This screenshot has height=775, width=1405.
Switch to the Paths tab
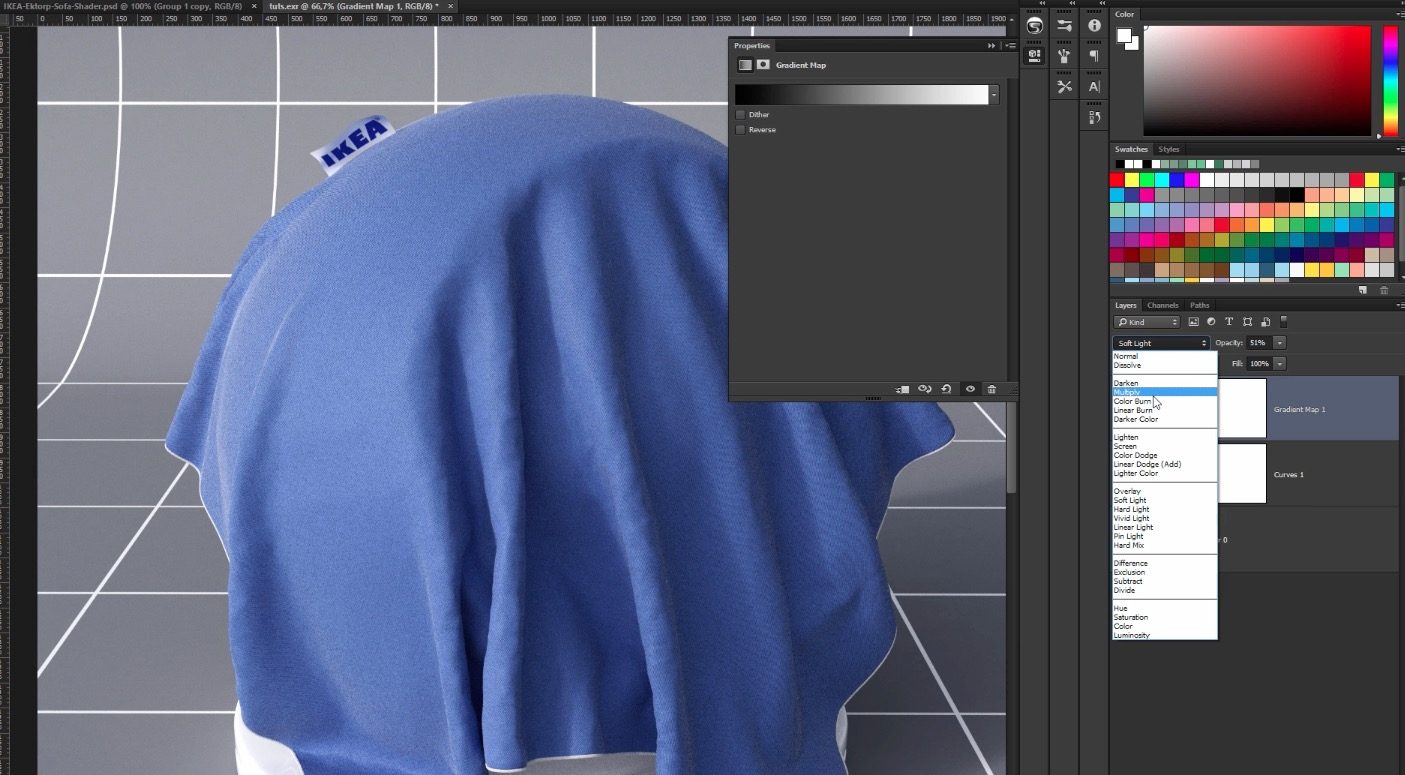tap(1200, 305)
